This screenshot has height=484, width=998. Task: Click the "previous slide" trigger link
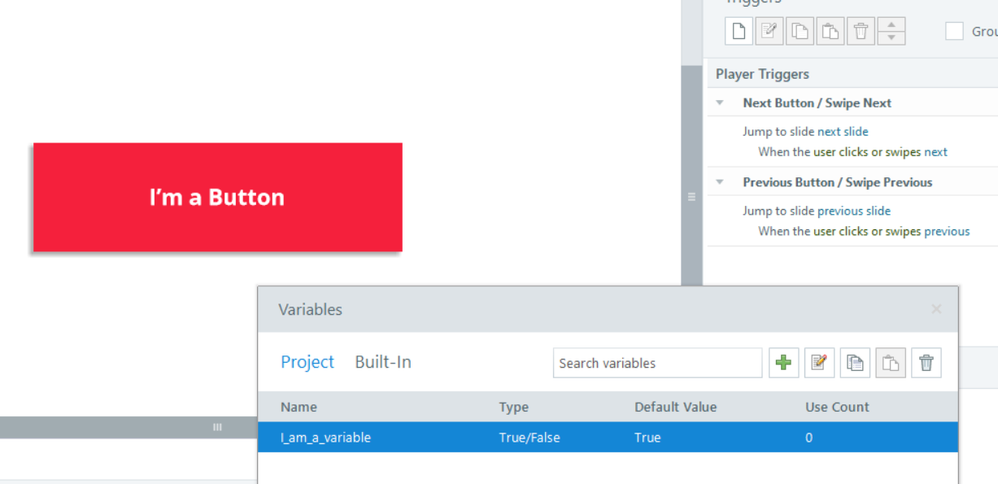click(x=854, y=211)
